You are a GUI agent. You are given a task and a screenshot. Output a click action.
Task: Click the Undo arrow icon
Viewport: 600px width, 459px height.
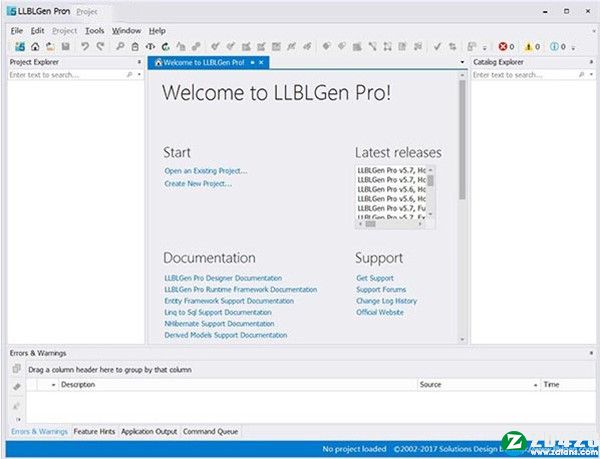coord(85,47)
